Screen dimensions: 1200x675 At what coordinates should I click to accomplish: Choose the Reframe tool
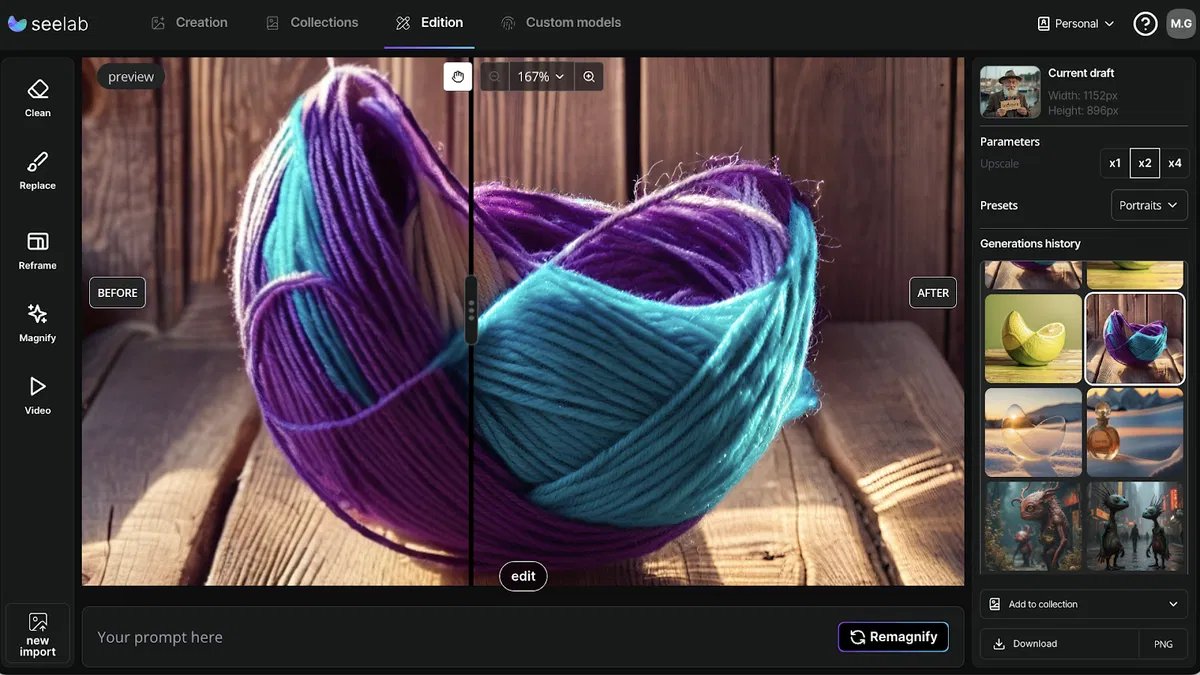click(x=38, y=250)
